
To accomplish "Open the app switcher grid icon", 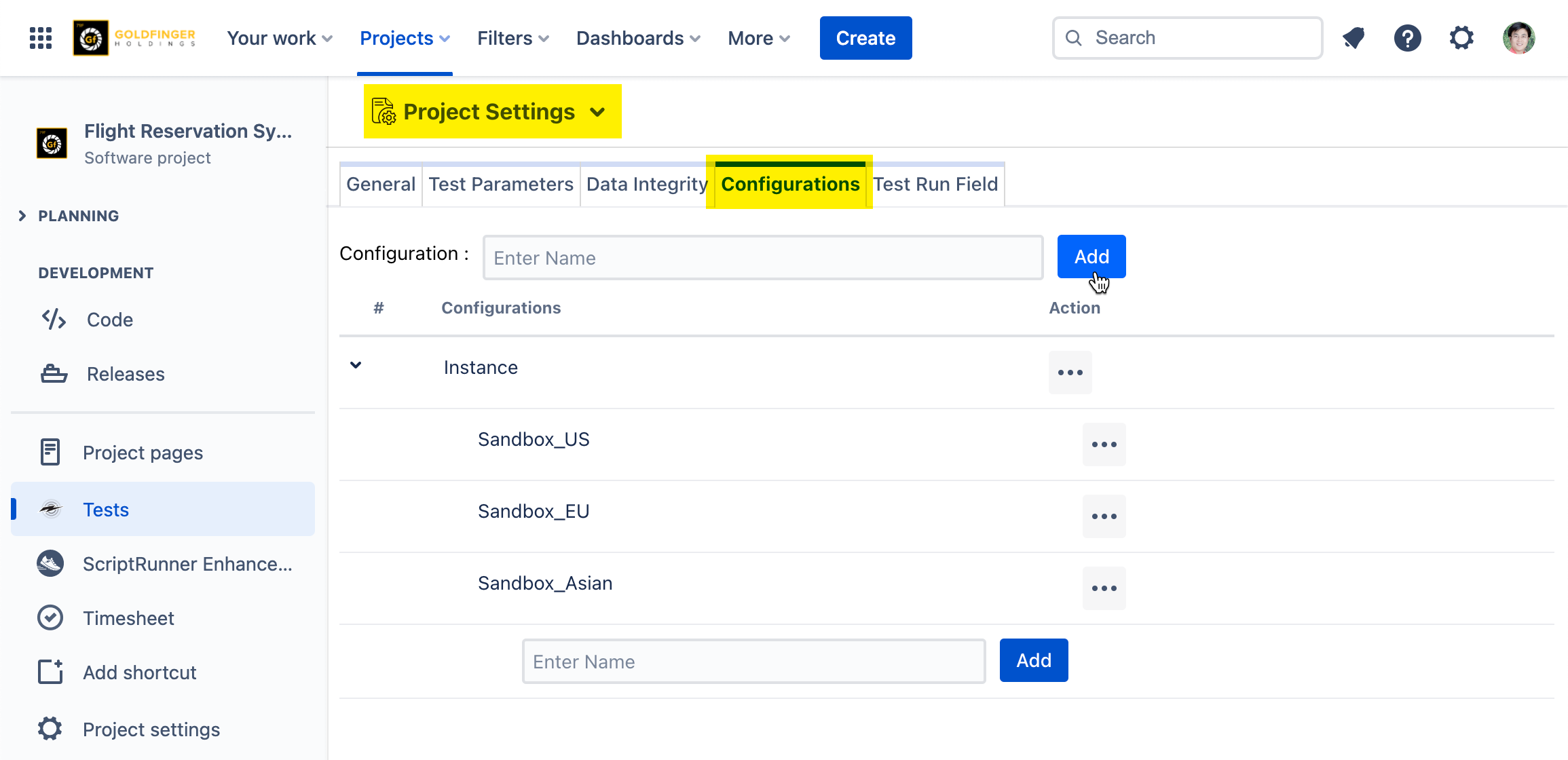I will (x=41, y=38).
